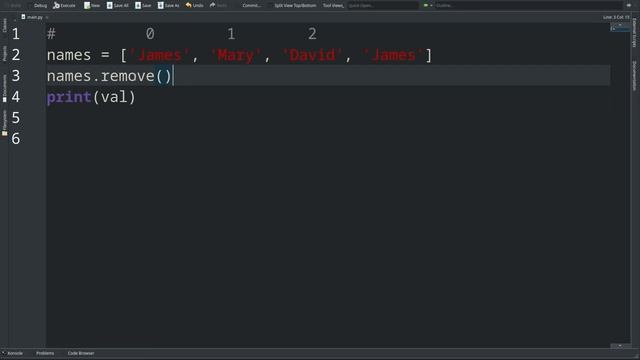Create a new file with New
Viewport: 640px width, 360px height.
coord(92,5)
